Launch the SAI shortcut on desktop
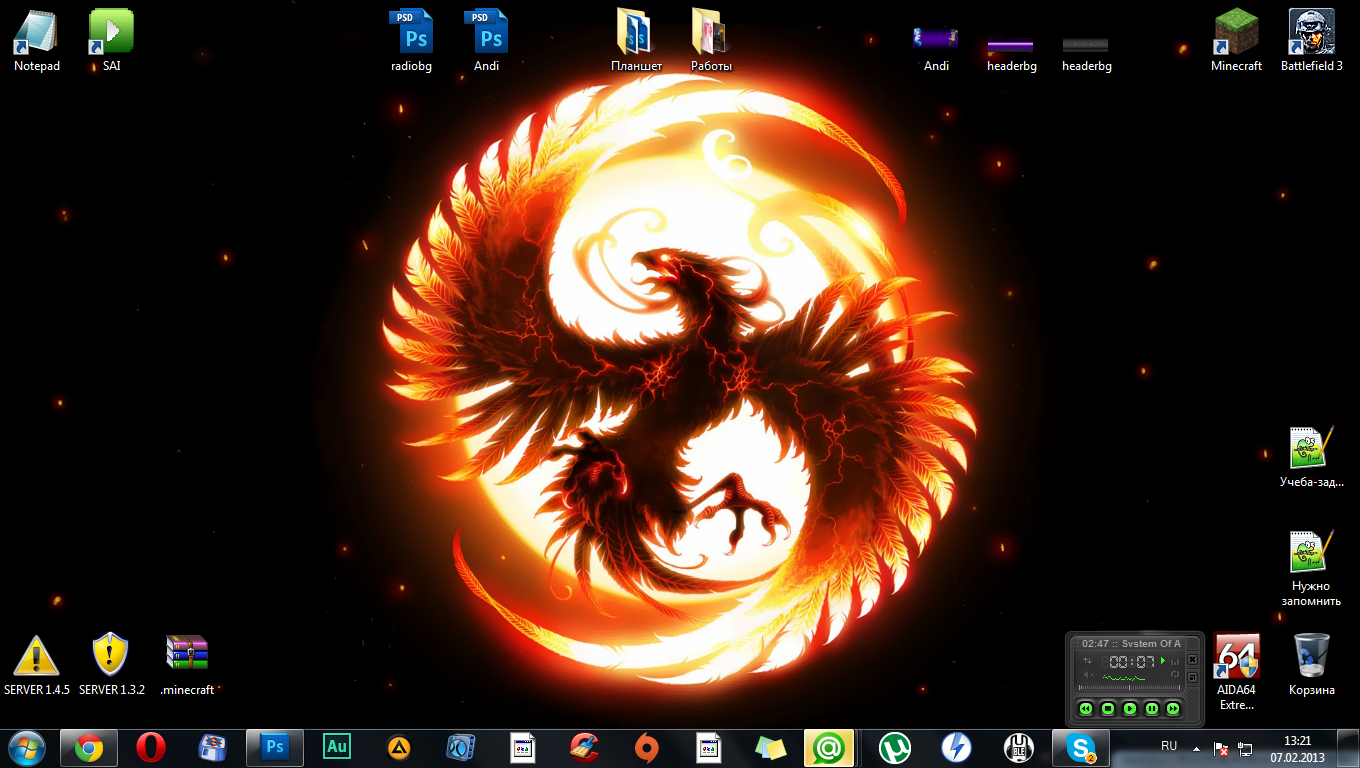The image size is (1360, 768). pos(111,40)
